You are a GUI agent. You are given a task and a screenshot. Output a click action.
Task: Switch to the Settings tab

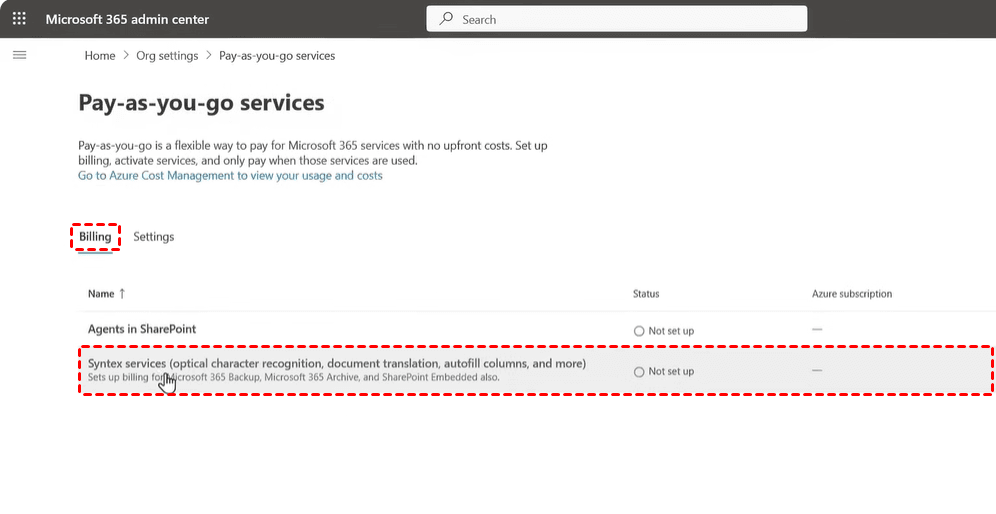tap(154, 237)
